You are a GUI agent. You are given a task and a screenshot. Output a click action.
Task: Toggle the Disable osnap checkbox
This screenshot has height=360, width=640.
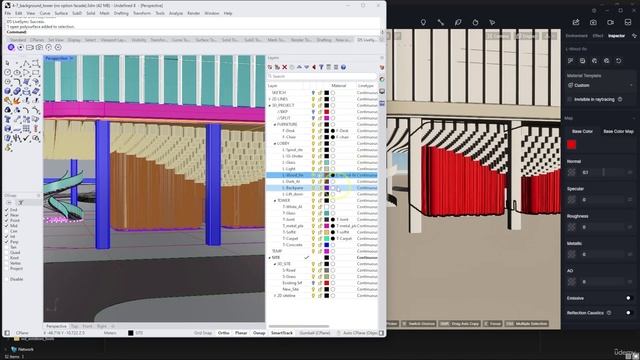pos(7,279)
